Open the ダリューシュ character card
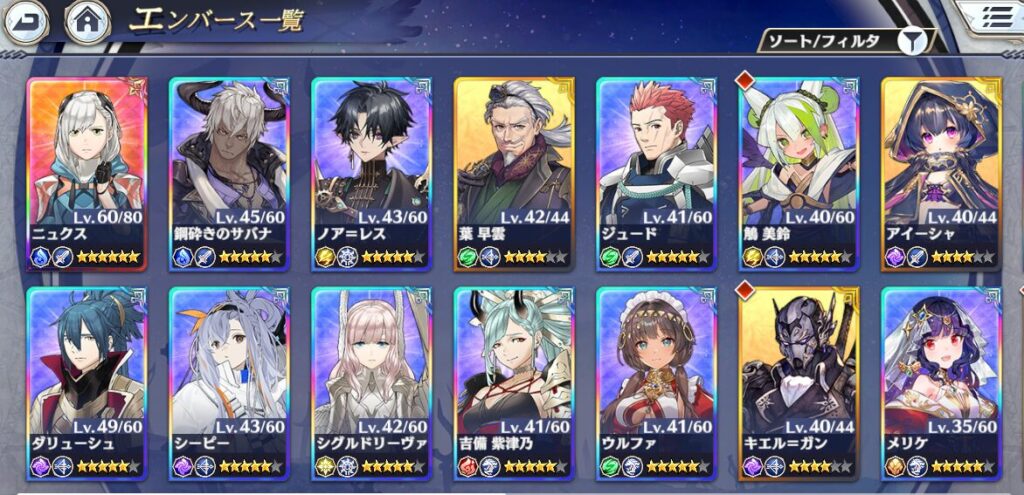 pos(87,384)
